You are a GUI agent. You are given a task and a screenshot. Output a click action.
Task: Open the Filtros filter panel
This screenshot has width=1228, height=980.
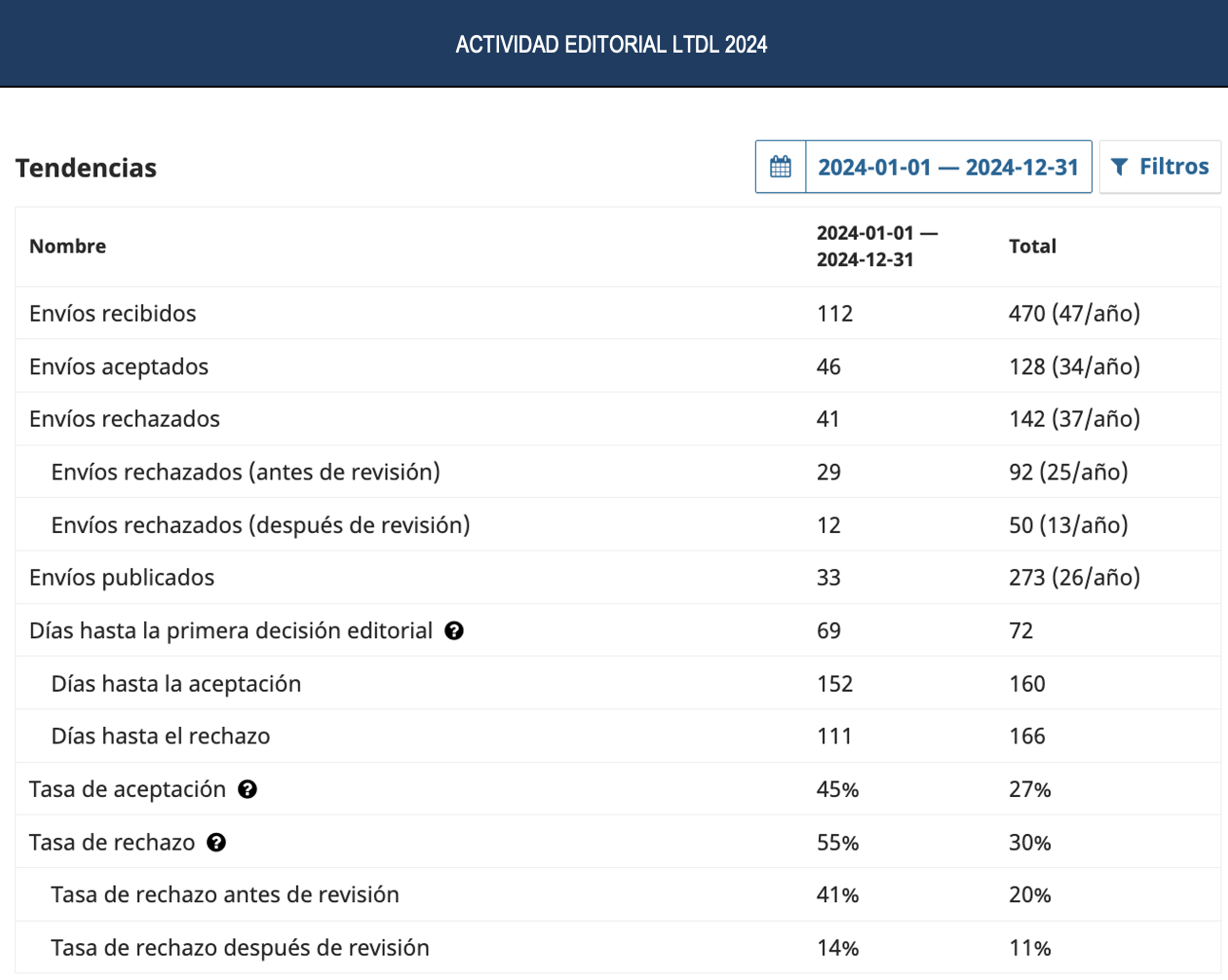tap(1160, 167)
